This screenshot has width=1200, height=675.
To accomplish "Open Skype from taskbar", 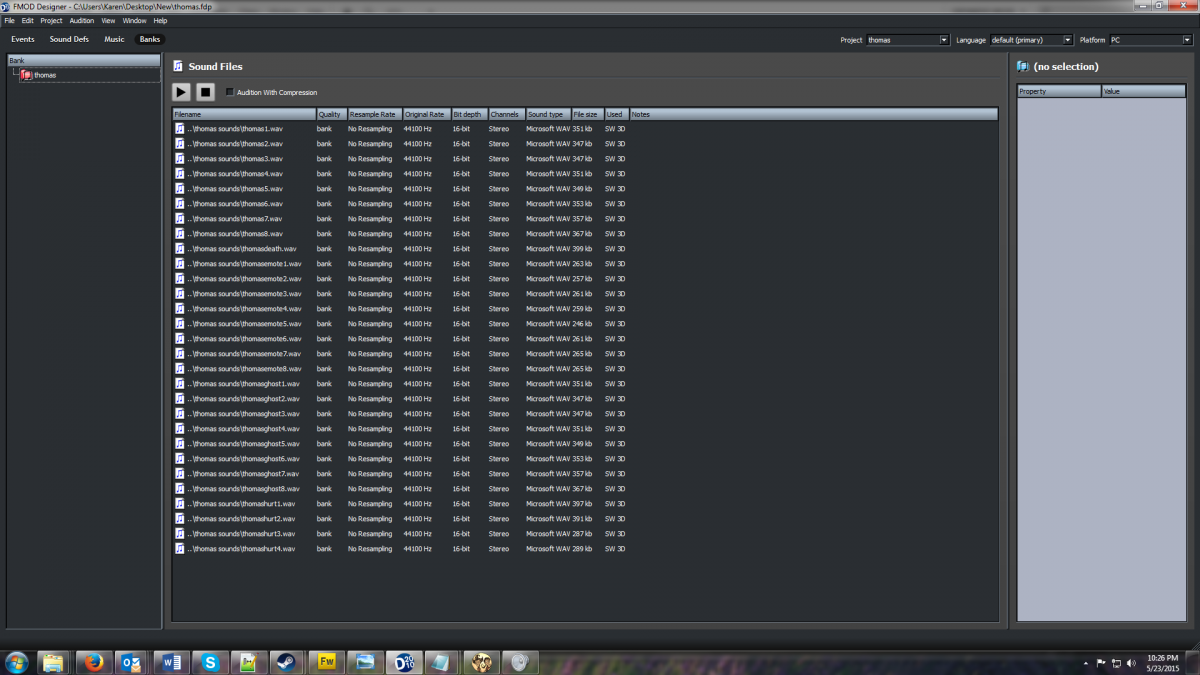I will click(x=210, y=662).
